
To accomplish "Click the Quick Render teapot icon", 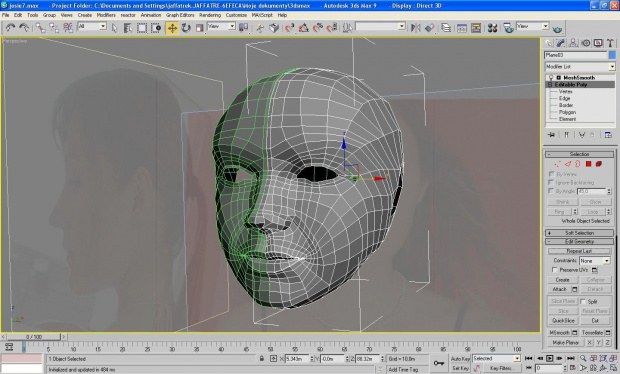I will pos(557,29).
